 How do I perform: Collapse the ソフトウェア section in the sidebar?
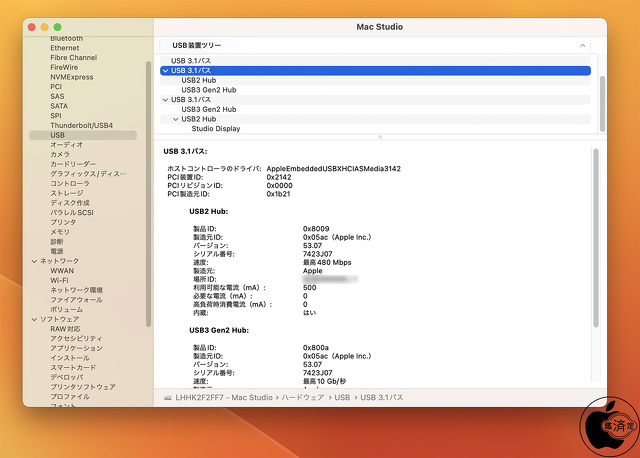pos(34,319)
